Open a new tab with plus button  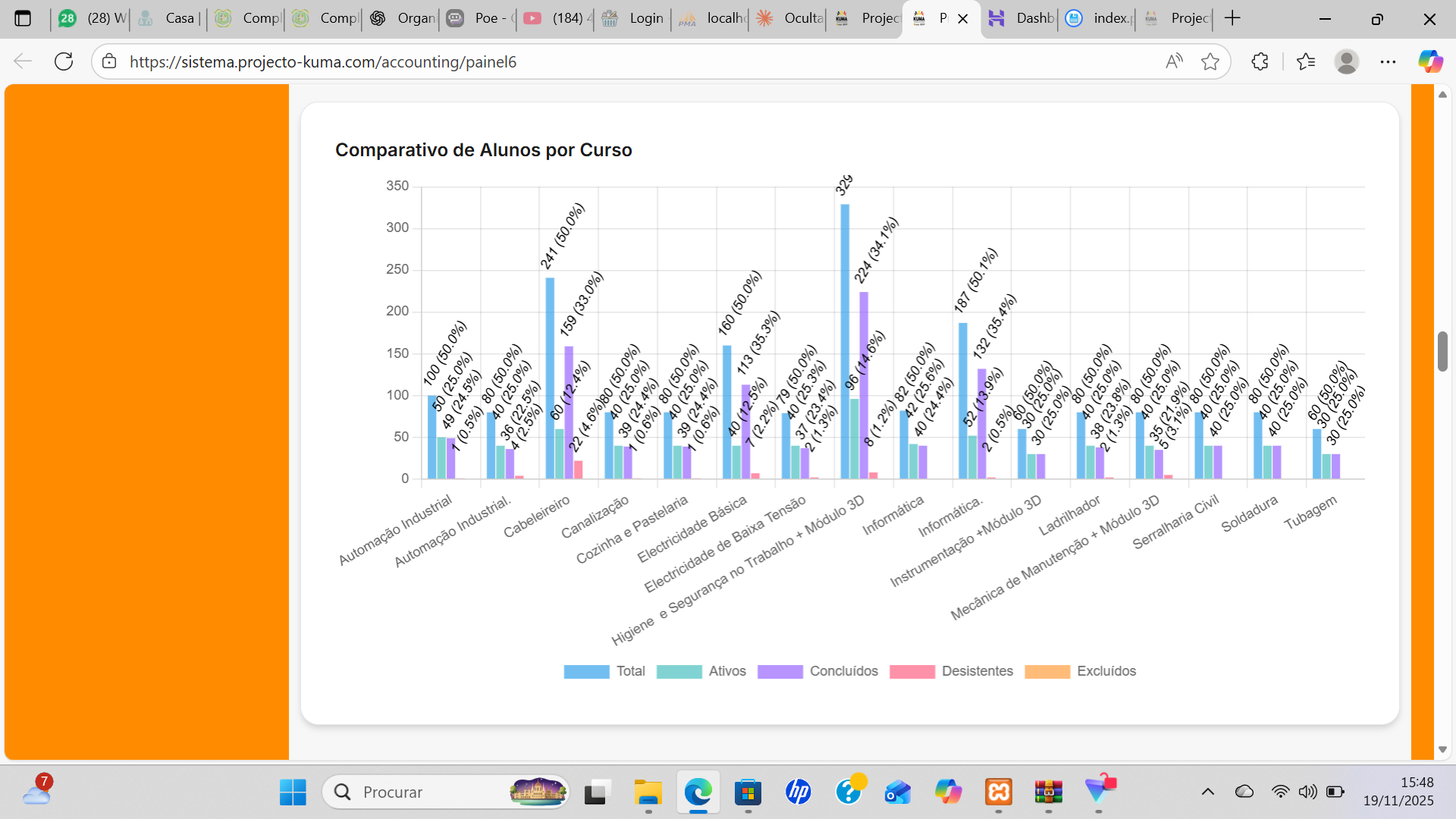(1233, 18)
